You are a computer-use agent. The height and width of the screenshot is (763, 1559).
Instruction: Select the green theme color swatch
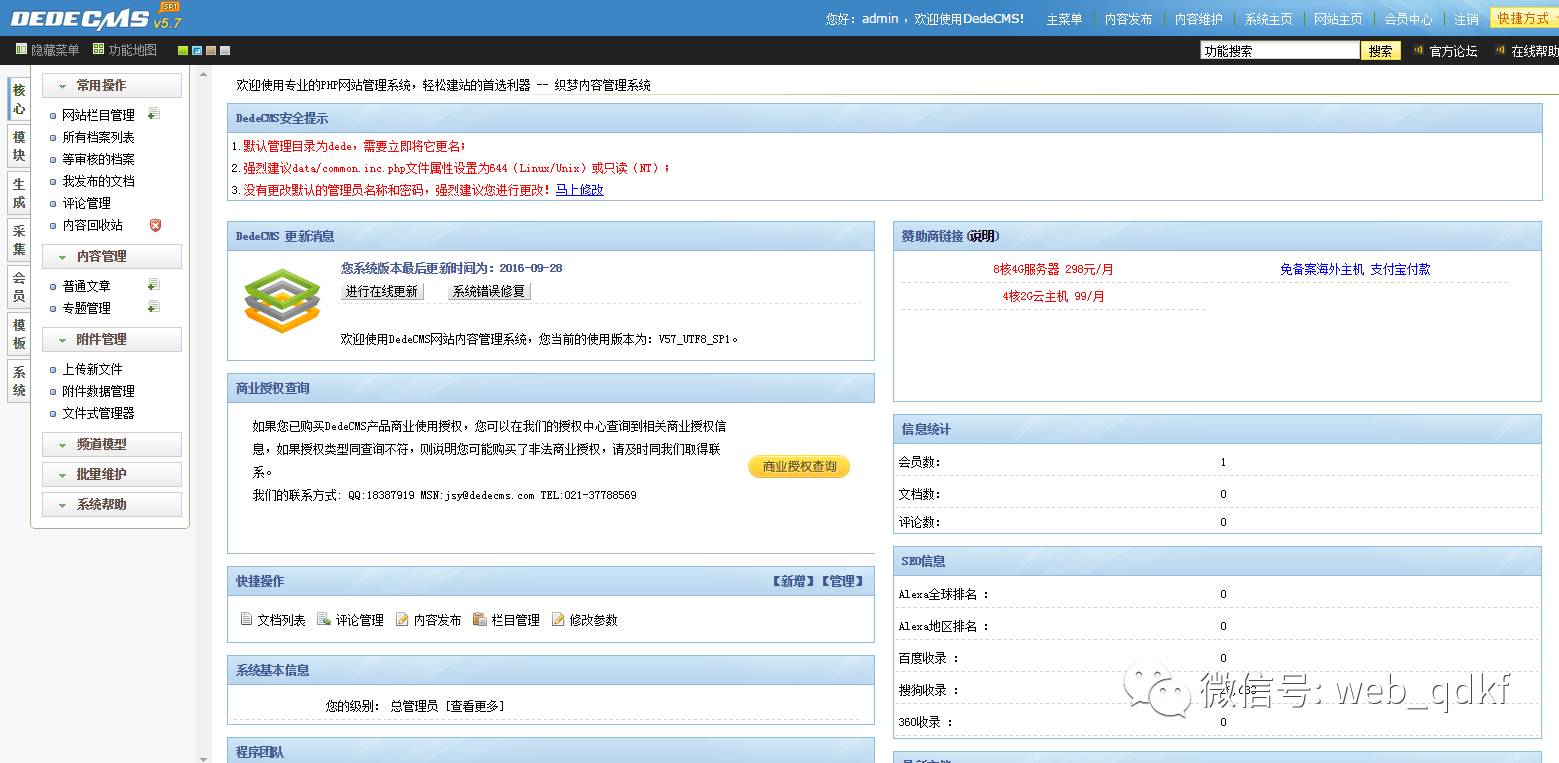coord(183,50)
